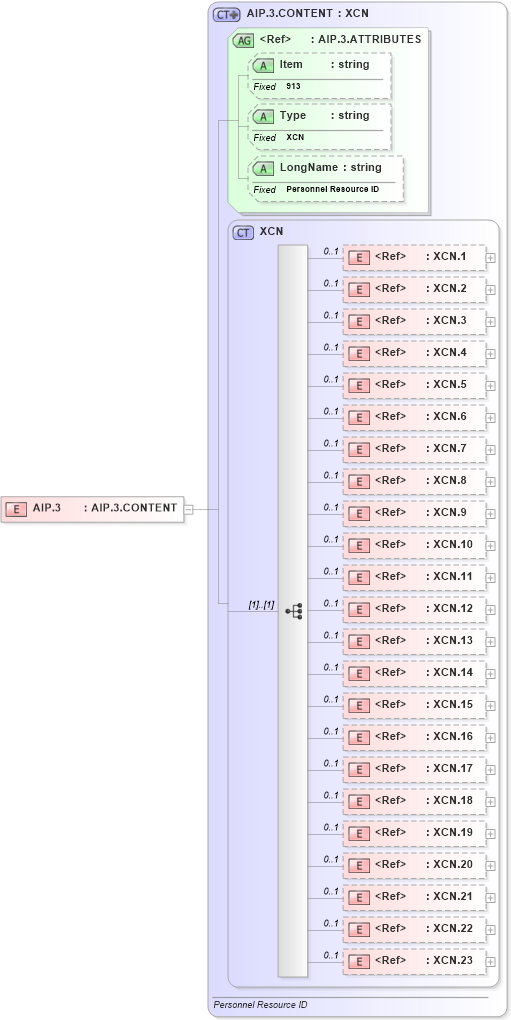The image size is (511, 1020).
Task: Expand the XCN.8 reference element
Action: pyautogui.click(x=490, y=482)
